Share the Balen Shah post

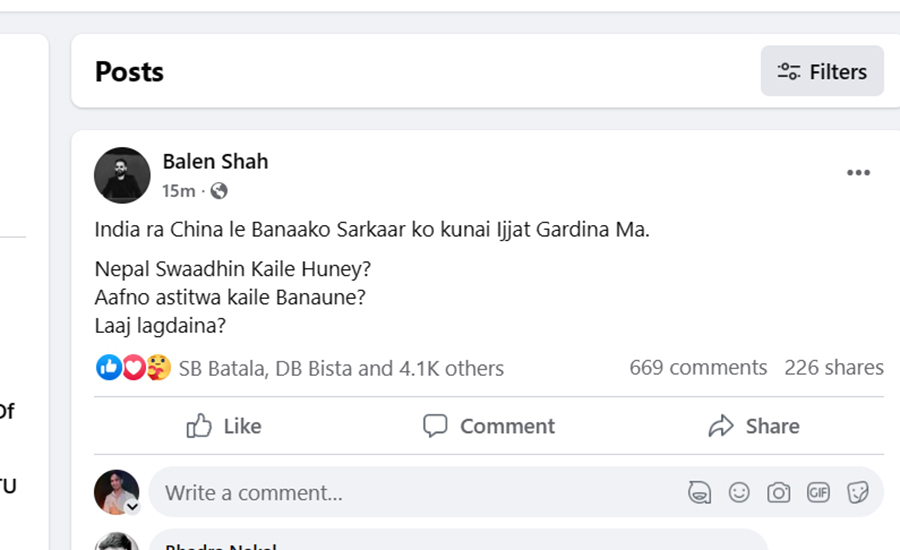(x=754, y=426)
